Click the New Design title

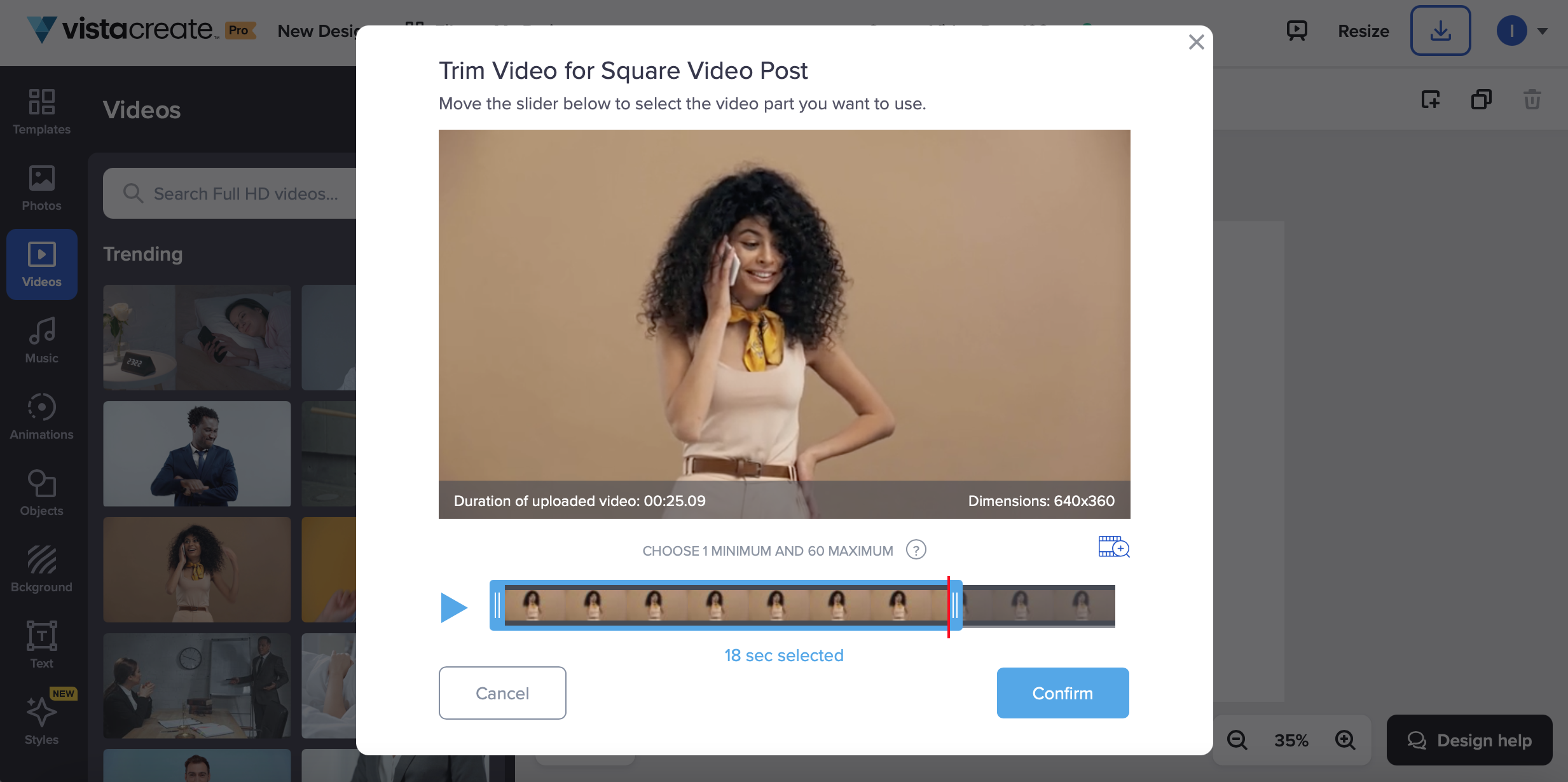(x=318, y=31)
